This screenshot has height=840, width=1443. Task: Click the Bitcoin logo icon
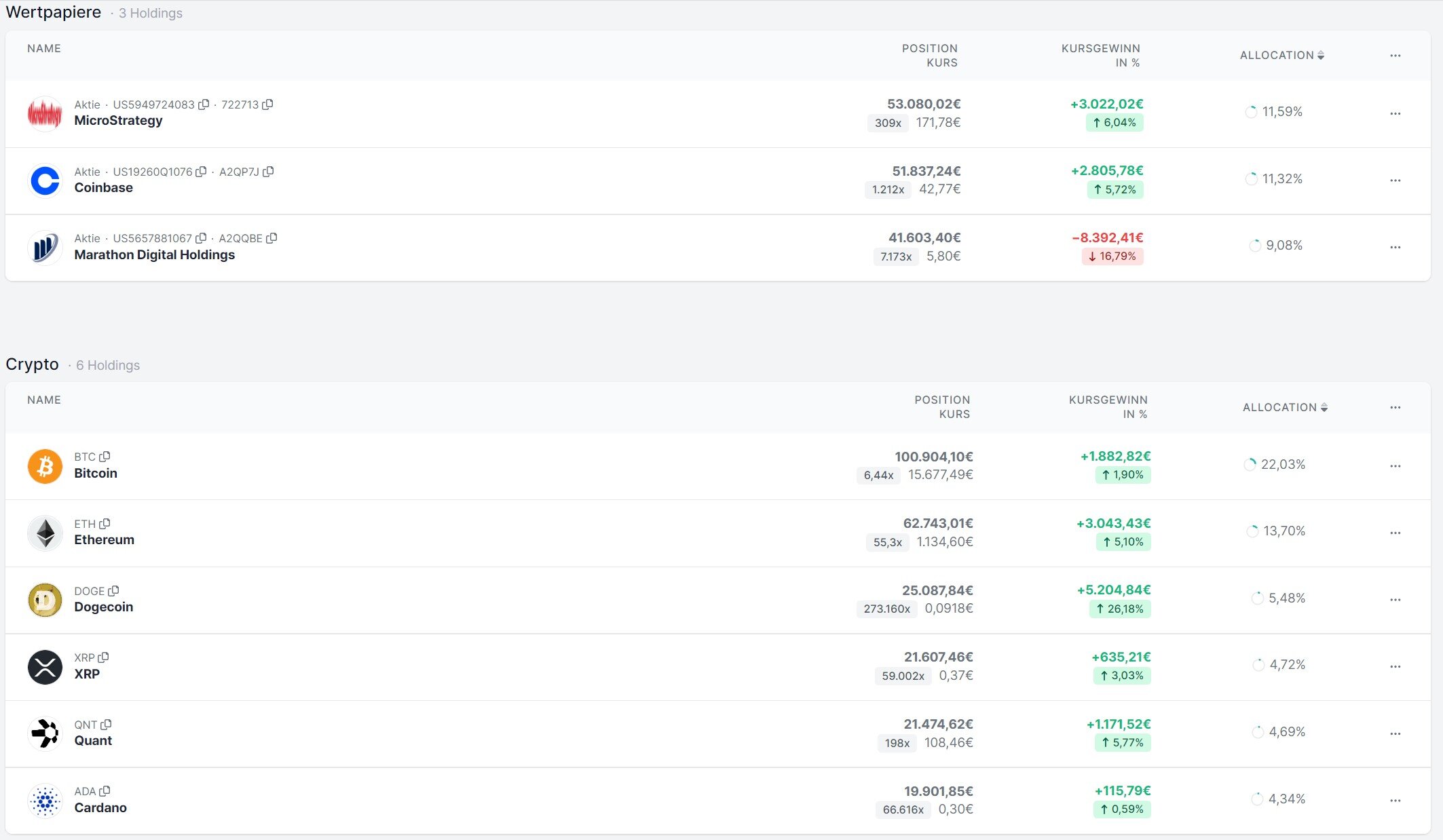(x=45, y=466)
